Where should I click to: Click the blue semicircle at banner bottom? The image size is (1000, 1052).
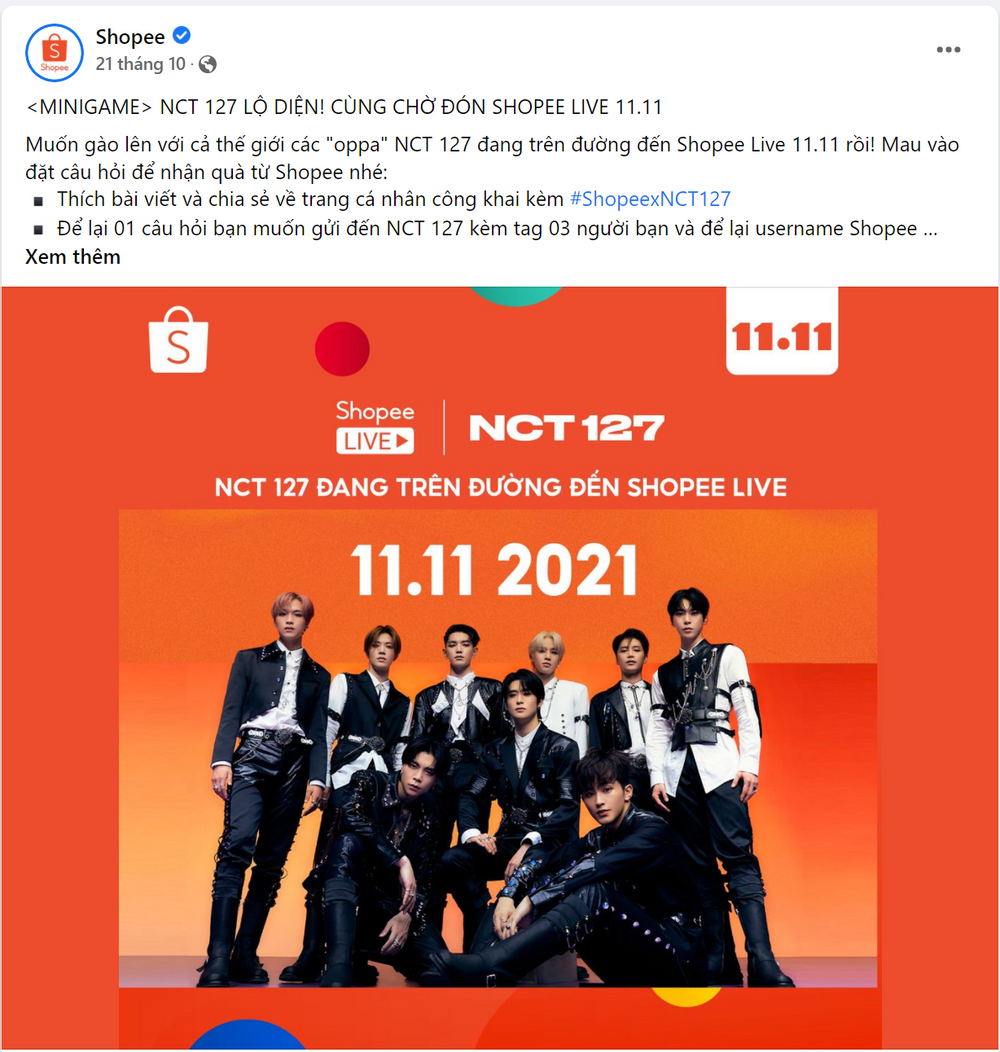pyautogui.click(x=247, y=1035)
